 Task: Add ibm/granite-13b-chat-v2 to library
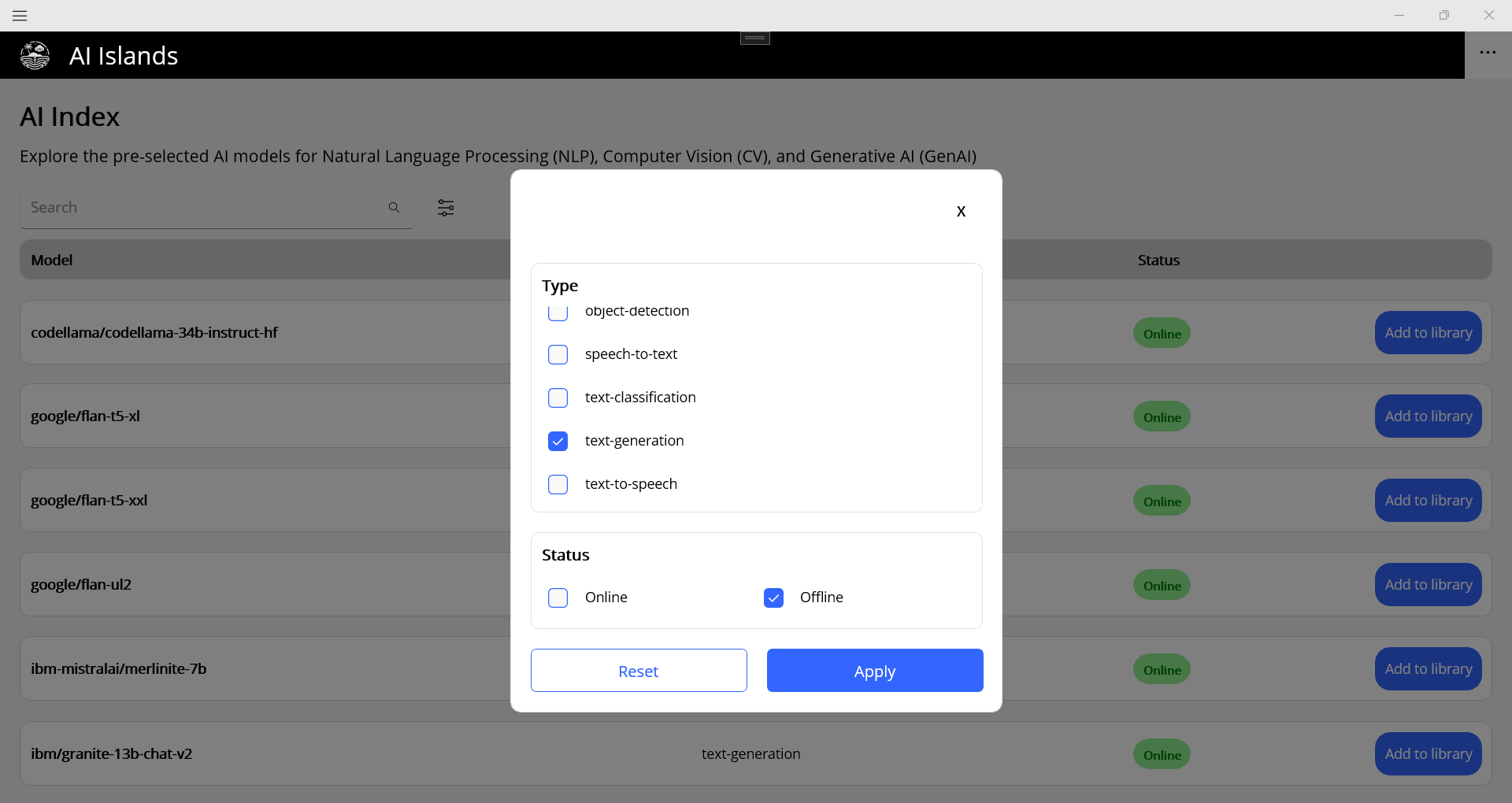pyautogui.click(x=1429, y=753)
